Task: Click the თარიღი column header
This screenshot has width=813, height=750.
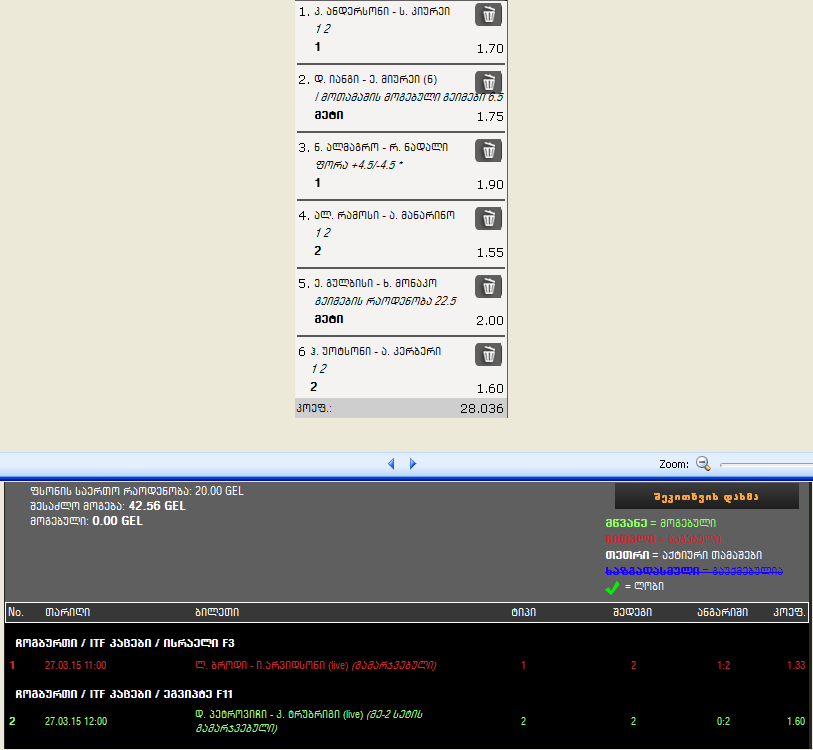Action: click(67, 612)
